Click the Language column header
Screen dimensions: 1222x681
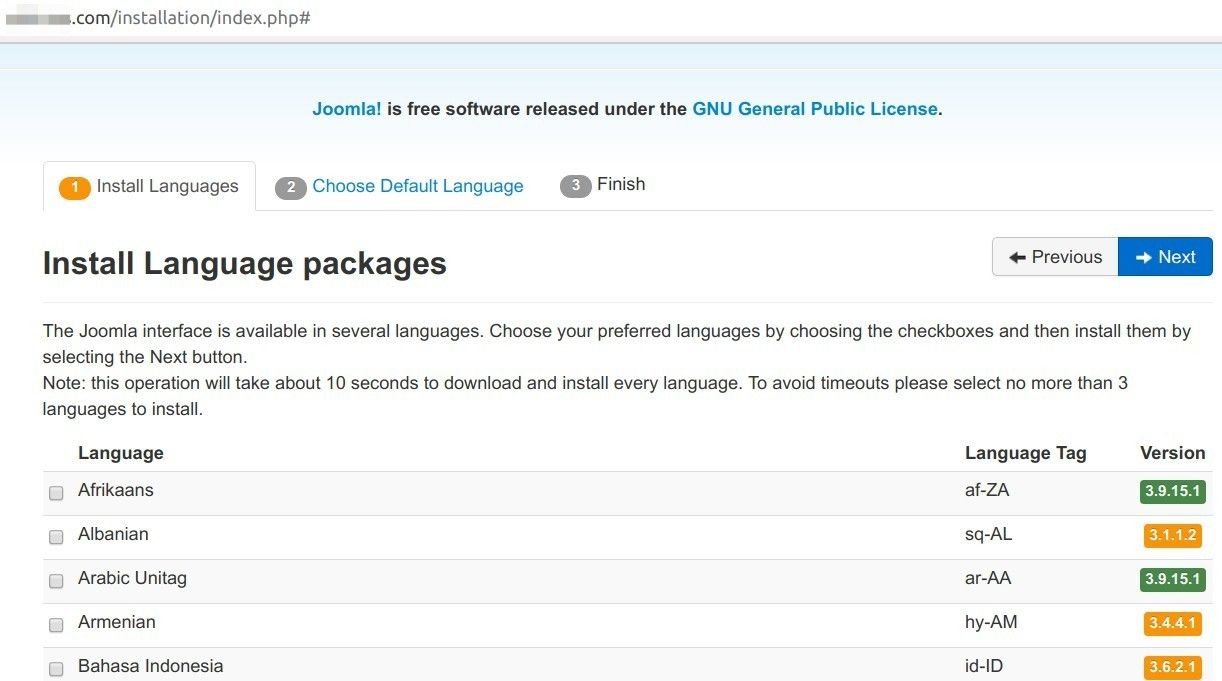pos(121,453)
